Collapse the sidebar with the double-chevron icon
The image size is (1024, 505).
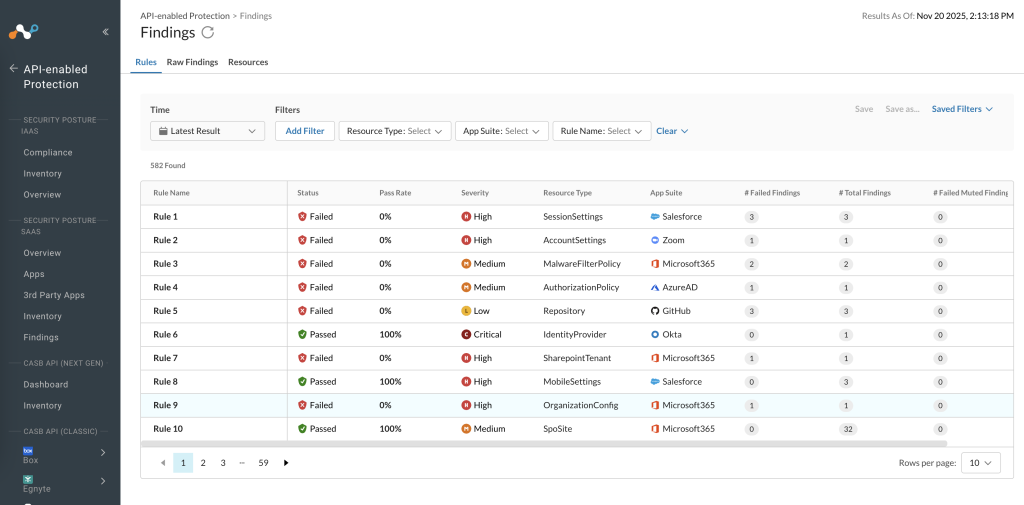click(x=106, y=31)
